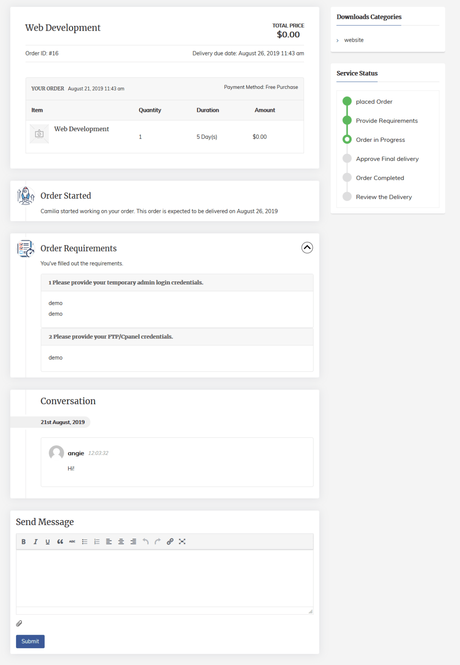Viewport: 460px width, 665px height.
Task: Undo last edit in message editor
Action: point(145,542)
